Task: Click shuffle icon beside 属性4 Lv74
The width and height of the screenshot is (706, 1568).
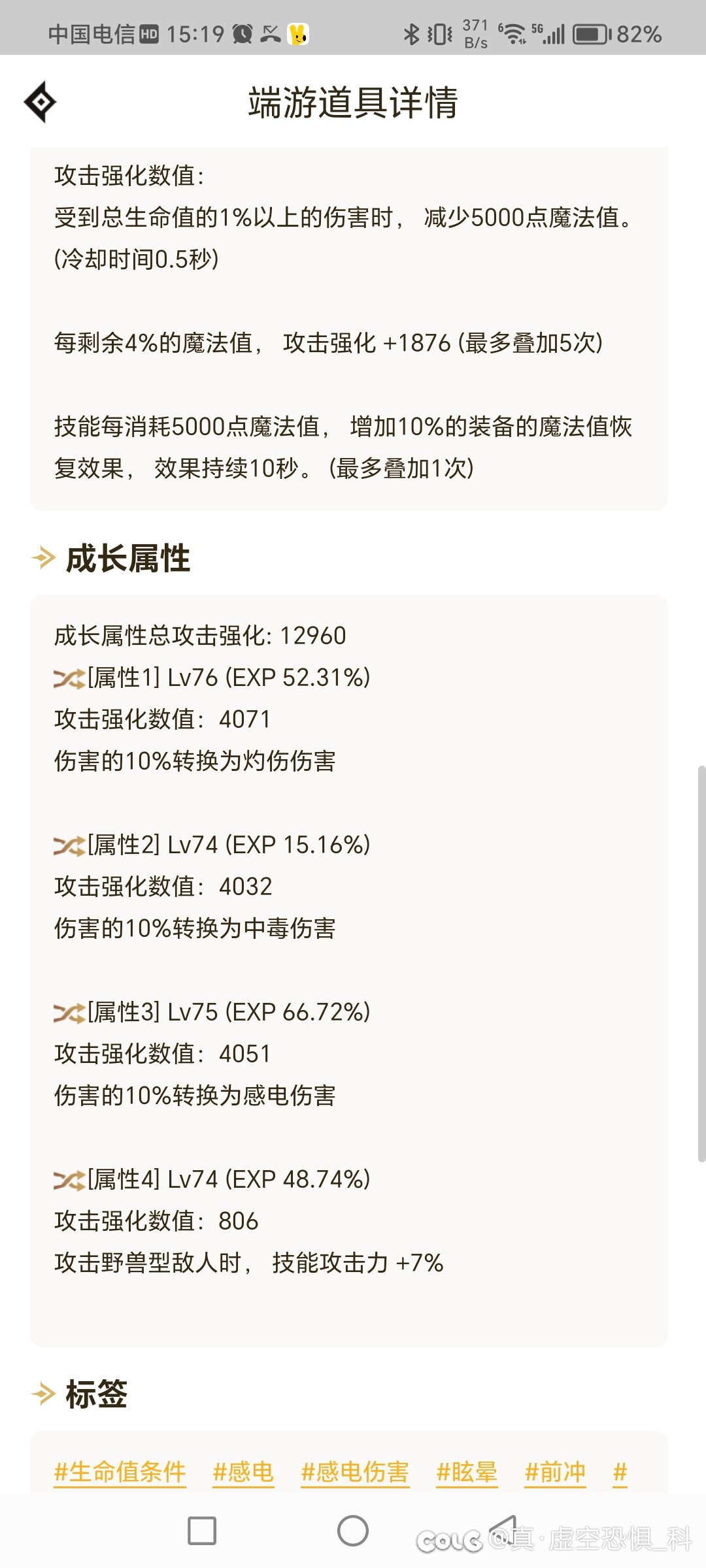Action: 69,1180
